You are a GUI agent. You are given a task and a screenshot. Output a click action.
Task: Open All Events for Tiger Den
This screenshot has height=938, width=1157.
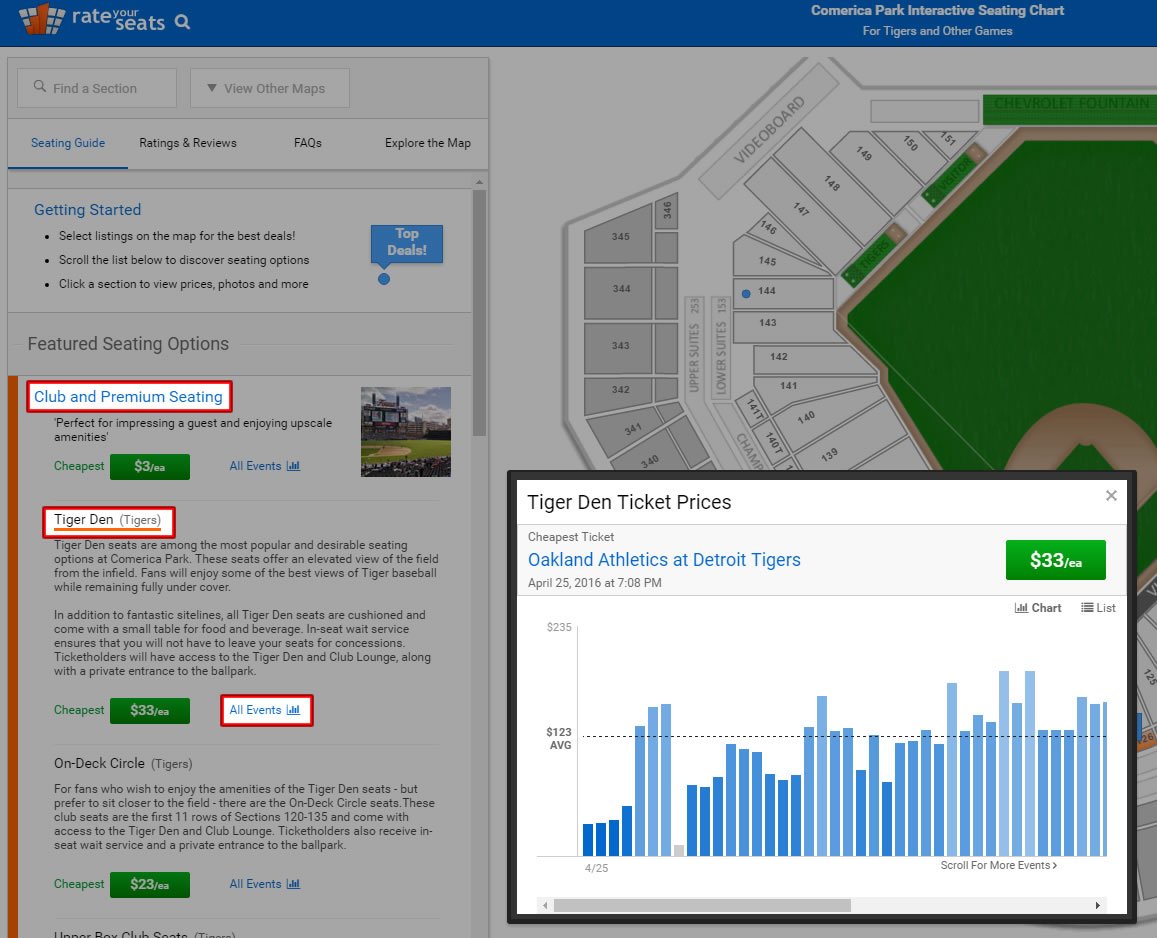[264, 710]
